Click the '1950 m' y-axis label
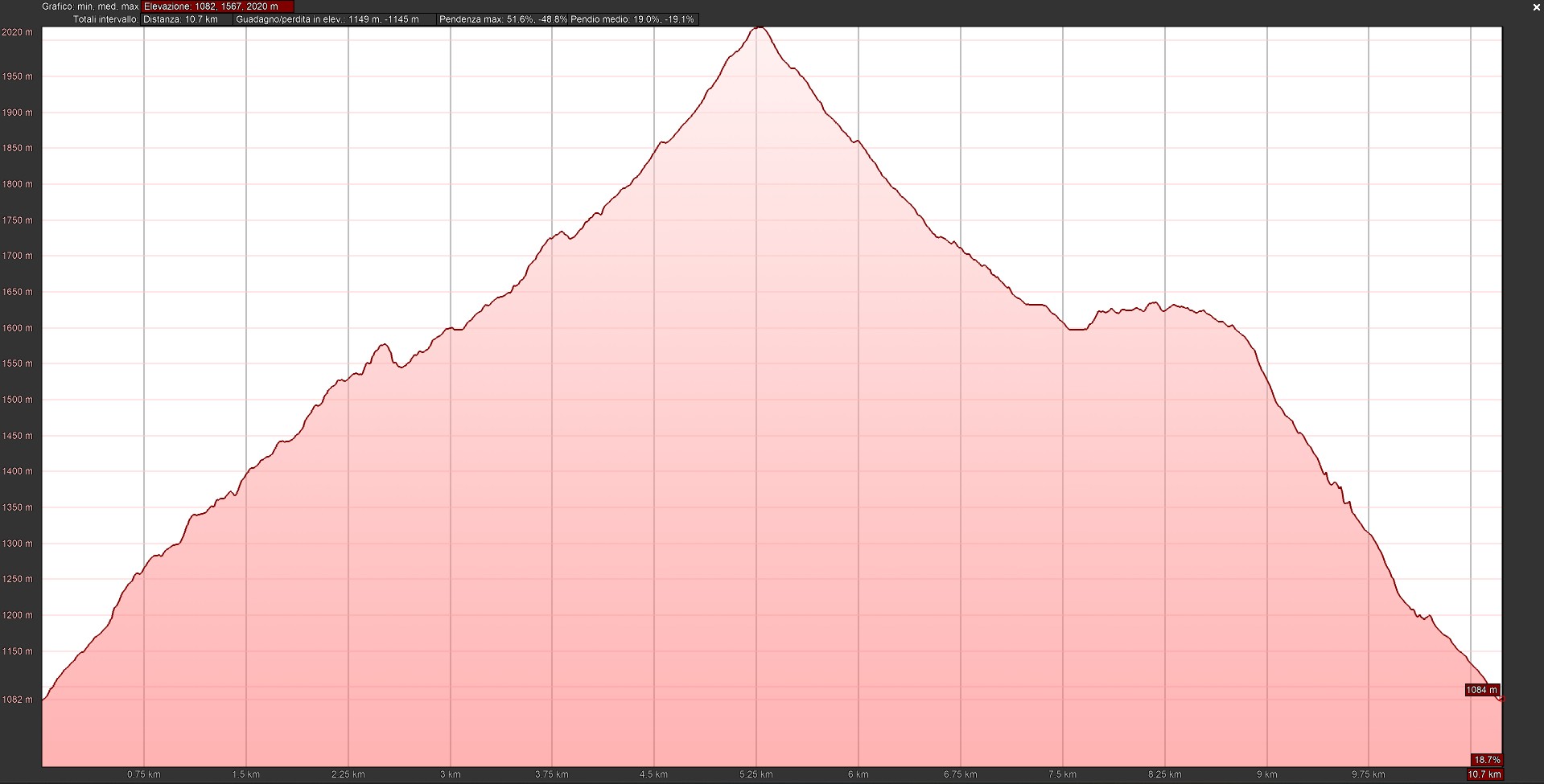 (x=17, y=76)
